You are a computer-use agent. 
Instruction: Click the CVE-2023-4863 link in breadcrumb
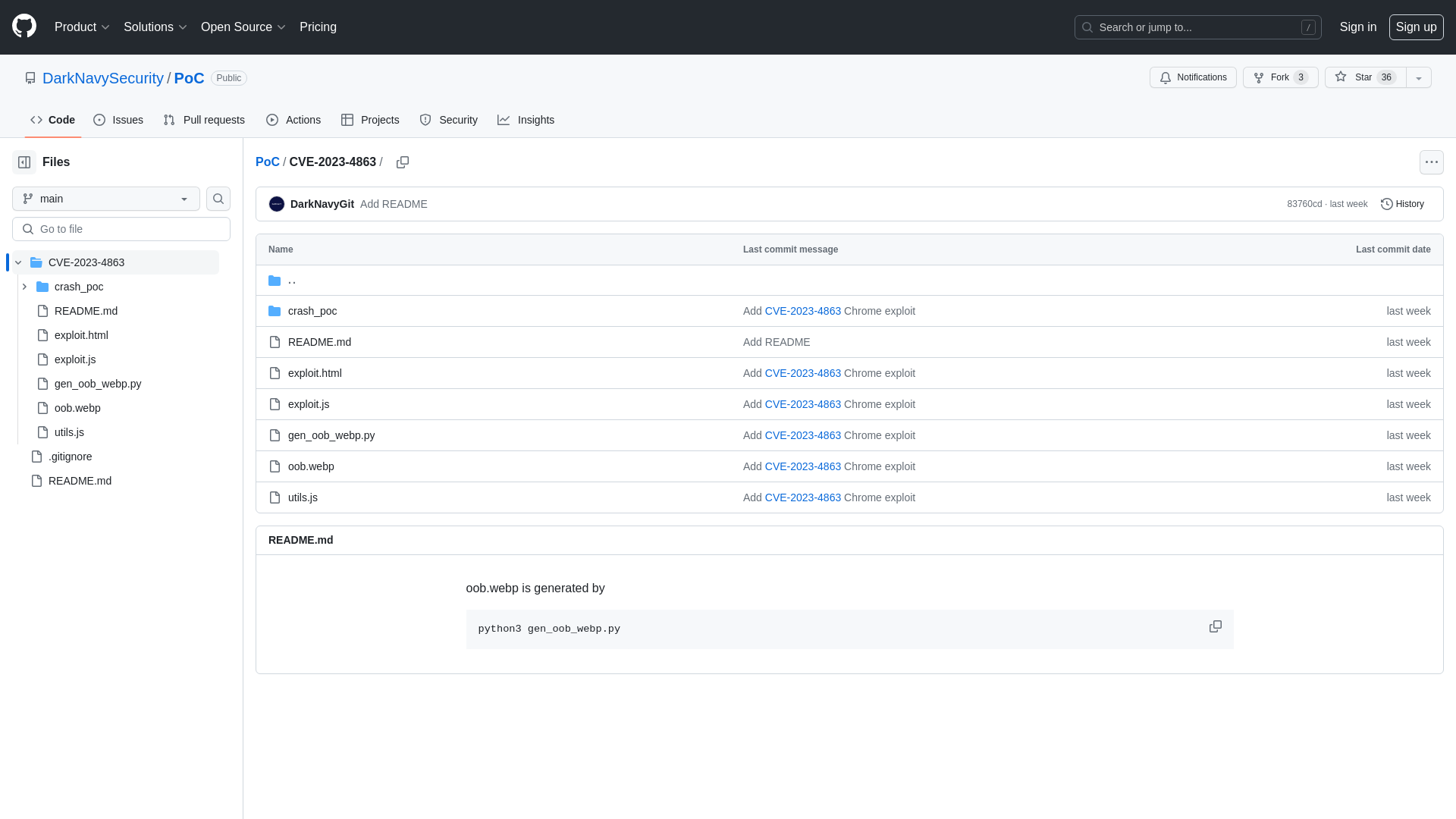click(x=332, y=161)
